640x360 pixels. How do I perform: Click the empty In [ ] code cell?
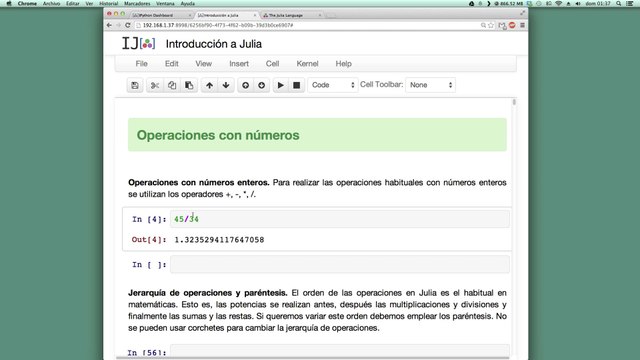pyautogui.click(x=340, y=264)
